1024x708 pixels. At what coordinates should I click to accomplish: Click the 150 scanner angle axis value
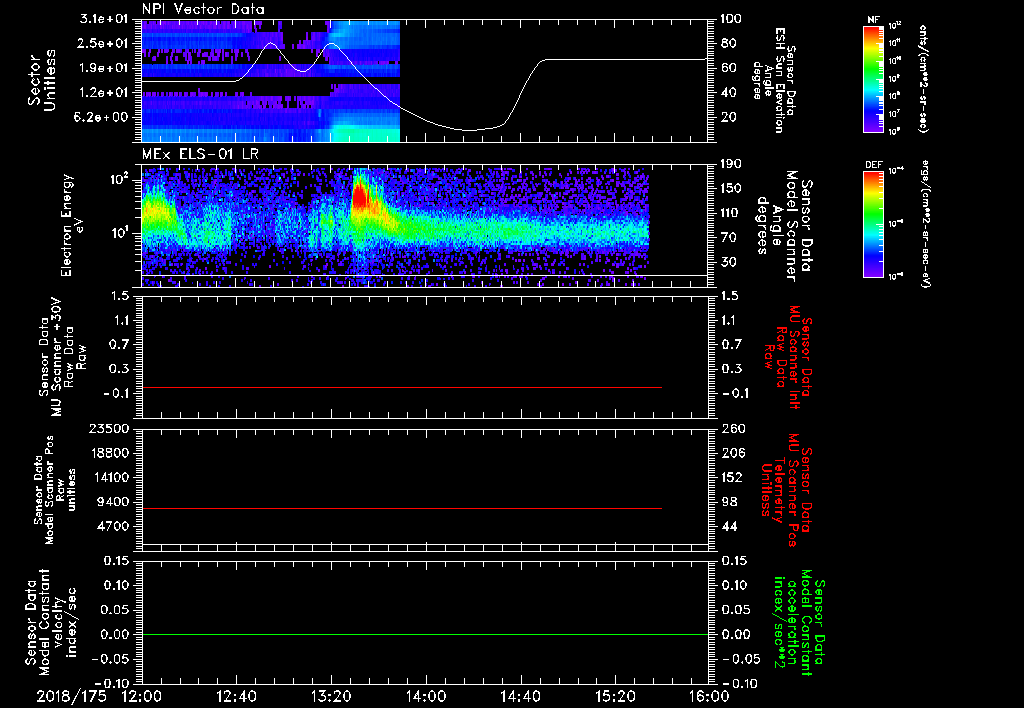731,188
